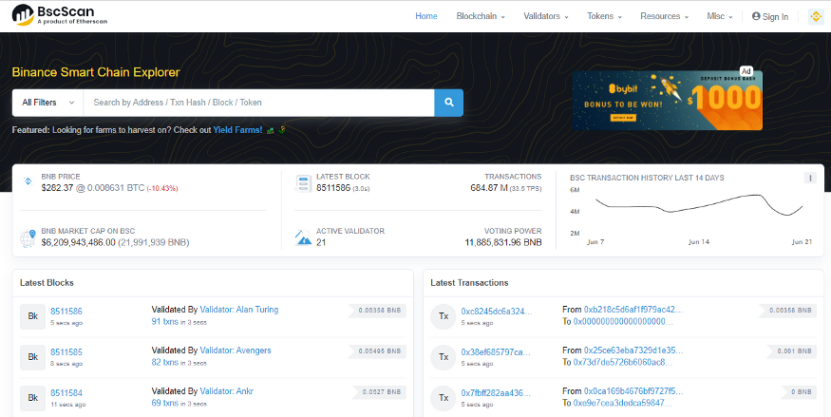Go to the Home menu item
Screen dimensions: 831x417
tap(426, 16)
